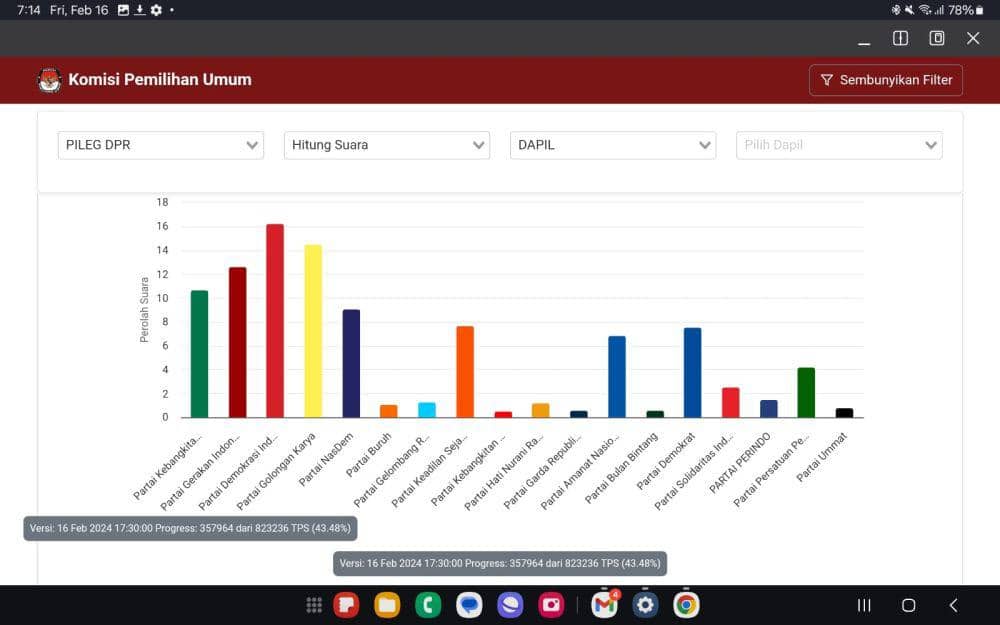
Task: Click the Perolah Suara y-axis title
Action: 144,310
